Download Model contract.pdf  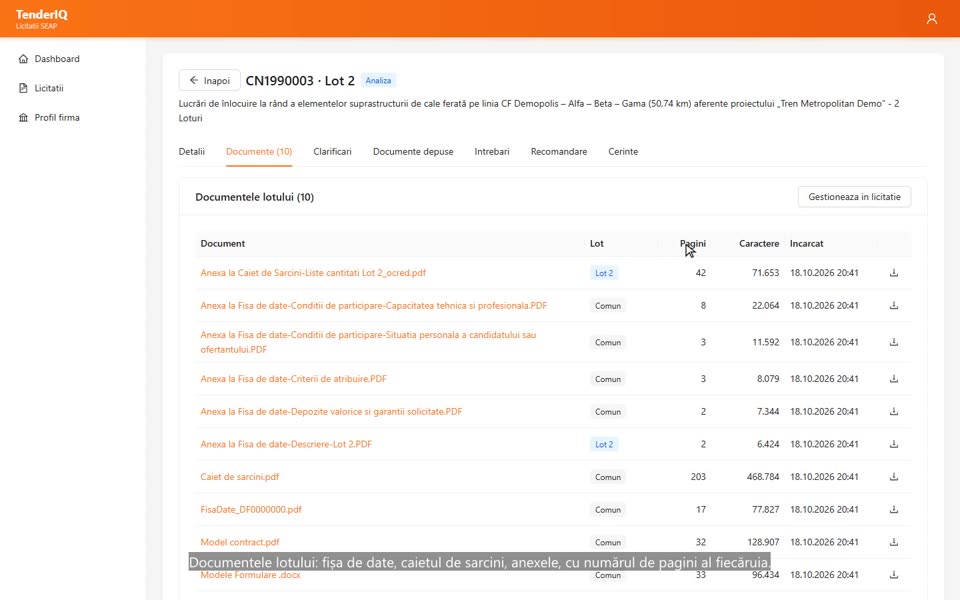(x=894, y=542)
